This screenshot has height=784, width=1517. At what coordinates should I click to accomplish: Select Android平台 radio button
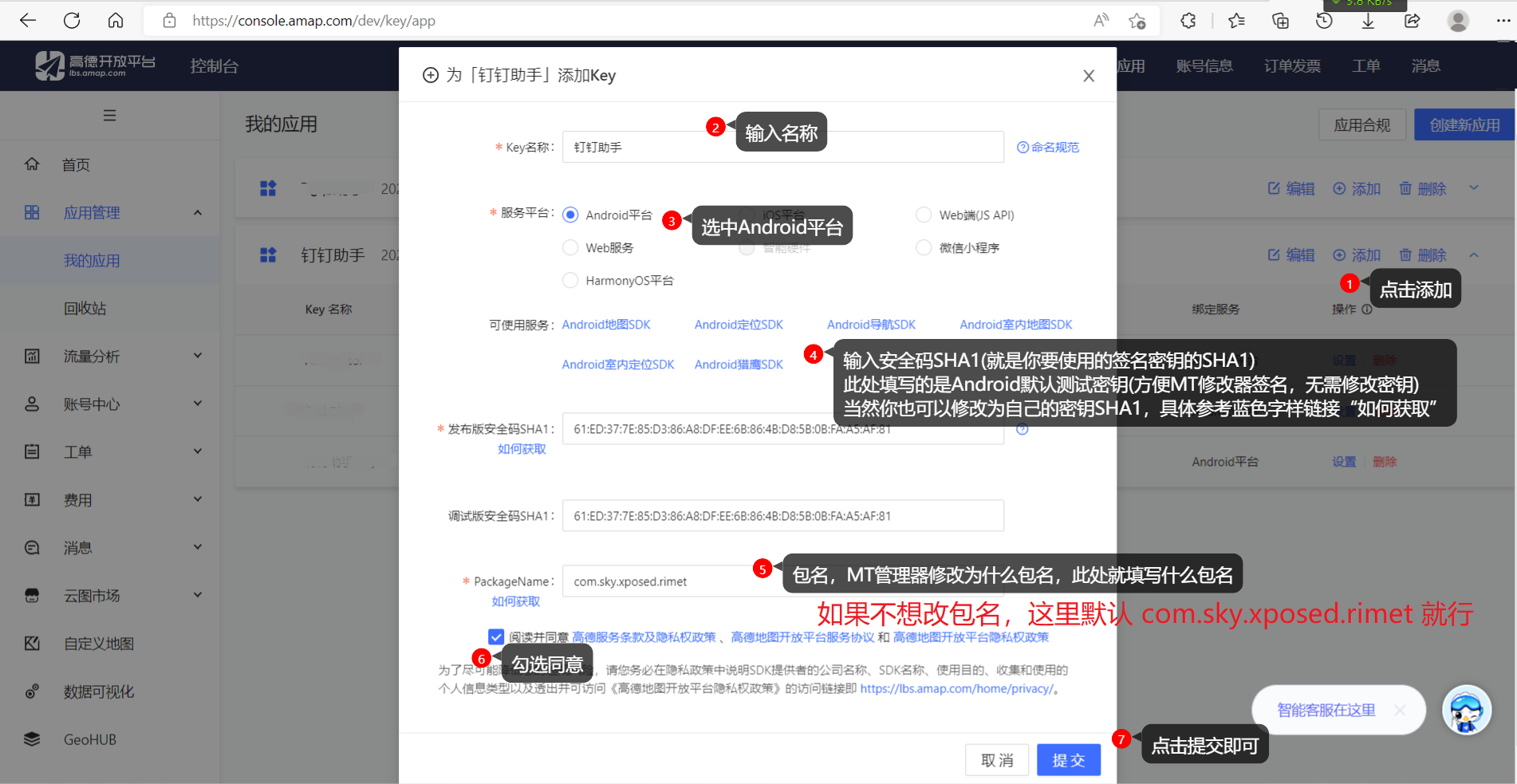570,215
